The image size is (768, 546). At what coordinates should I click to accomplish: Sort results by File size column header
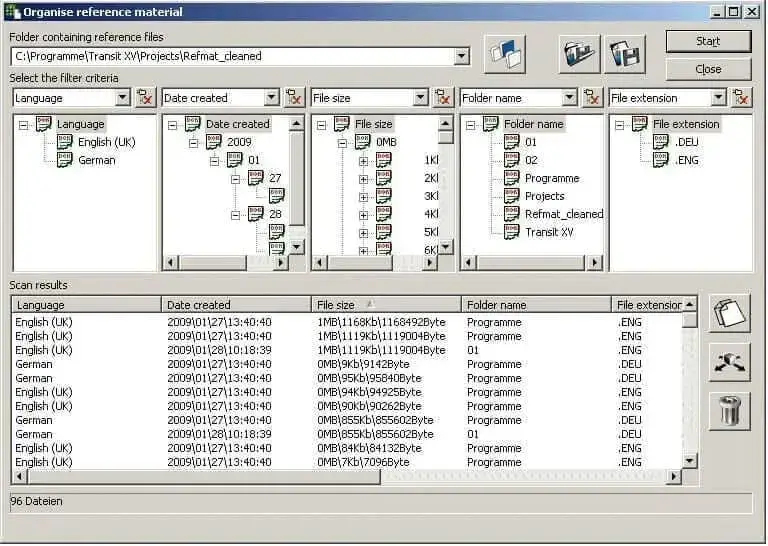point(385,305)
